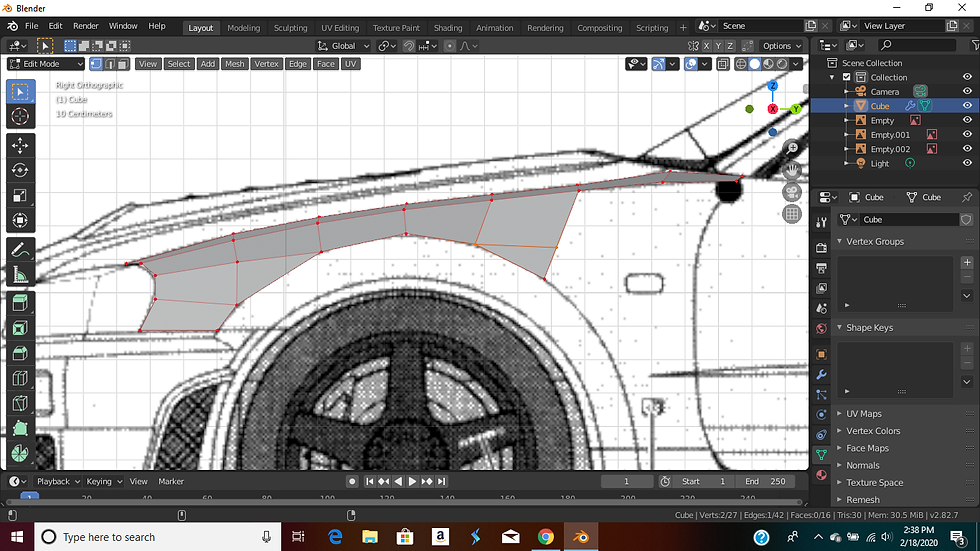This screenshot has width=980, height=551.
Task: Play the animation forward
Action: 412,481
